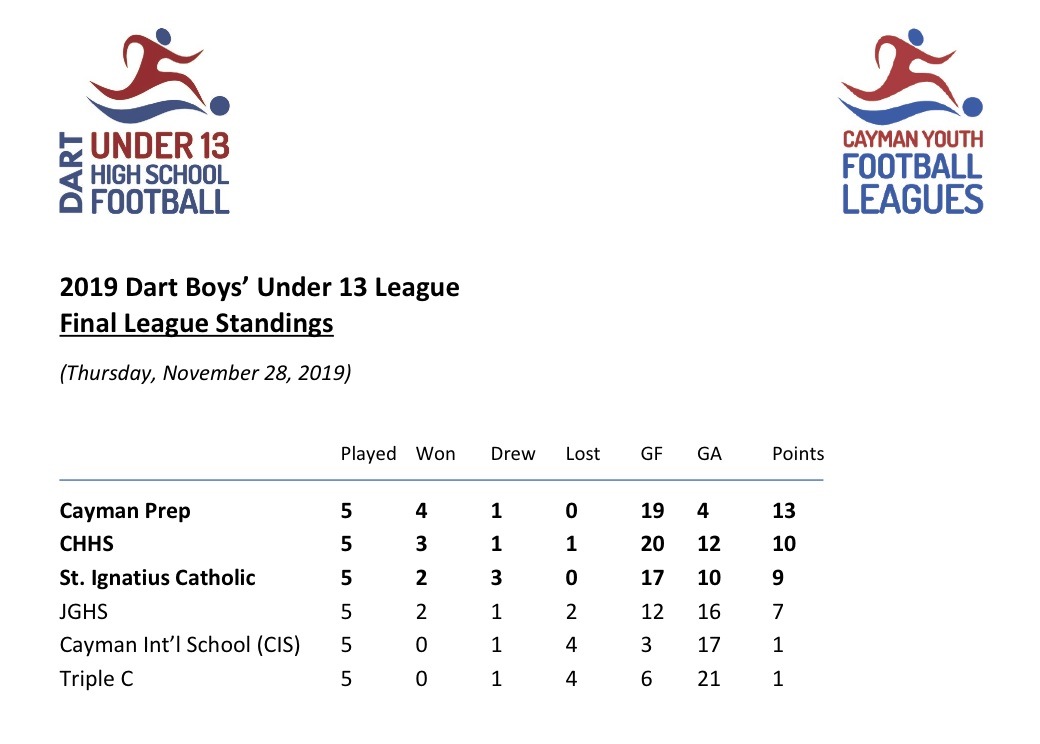Click the Cayman Int'l School (CIS) team name
The height and width of the screenshot is (744, 1040).
point(180,645)
